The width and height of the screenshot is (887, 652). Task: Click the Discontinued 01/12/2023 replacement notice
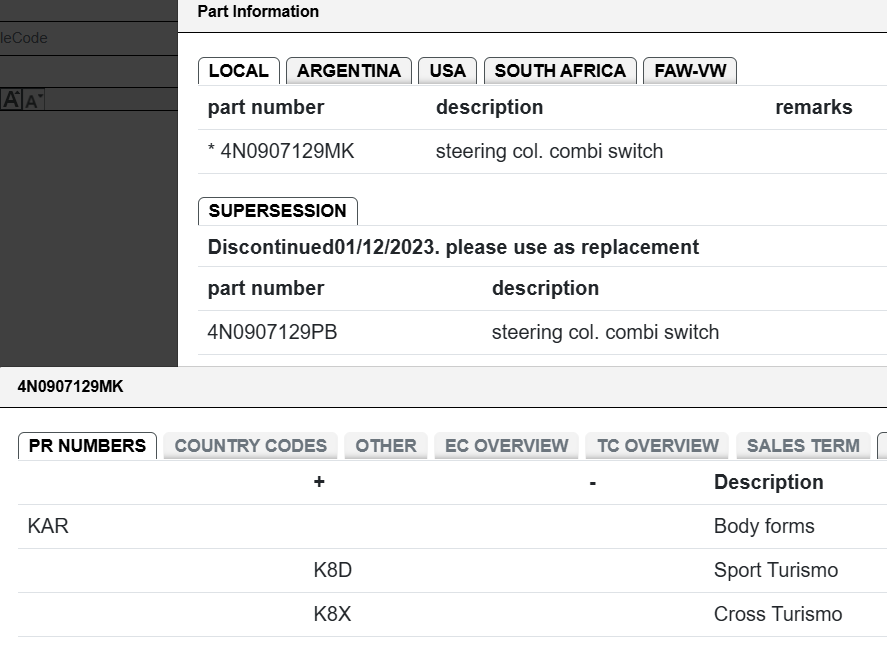453,247
